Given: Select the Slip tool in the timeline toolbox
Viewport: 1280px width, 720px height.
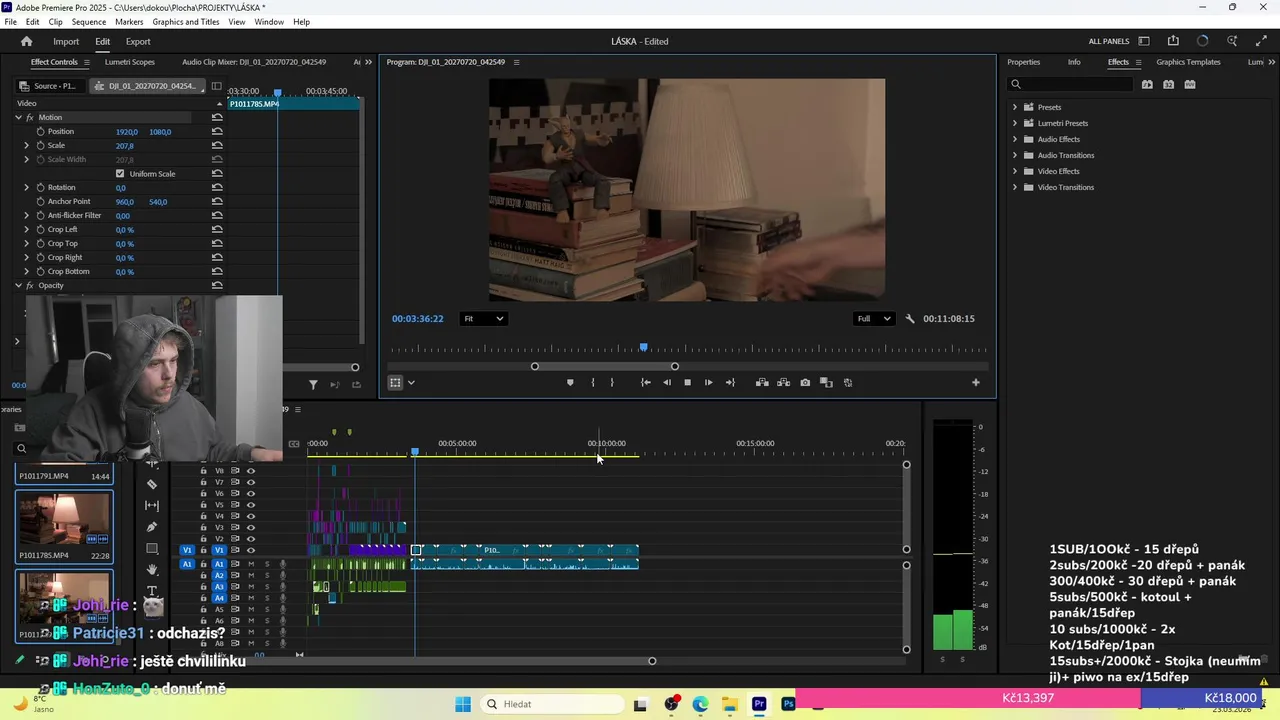Looking at the screenshot, I should point(152,505).
